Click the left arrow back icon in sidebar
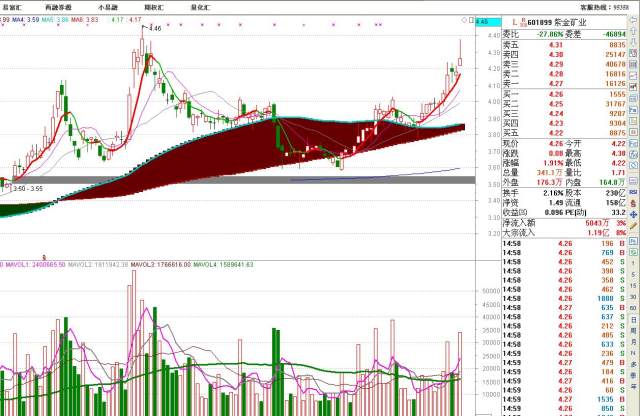Image resolution: width=640 pixels, height=416 pixels. point(633,19)
